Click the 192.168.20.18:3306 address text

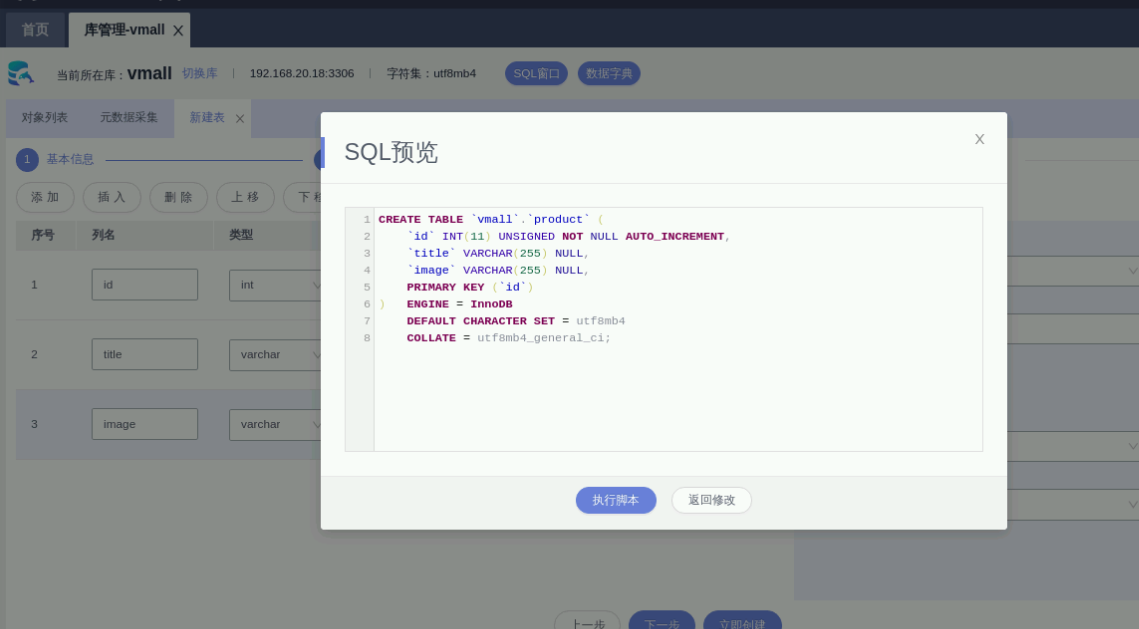(301, 73)
